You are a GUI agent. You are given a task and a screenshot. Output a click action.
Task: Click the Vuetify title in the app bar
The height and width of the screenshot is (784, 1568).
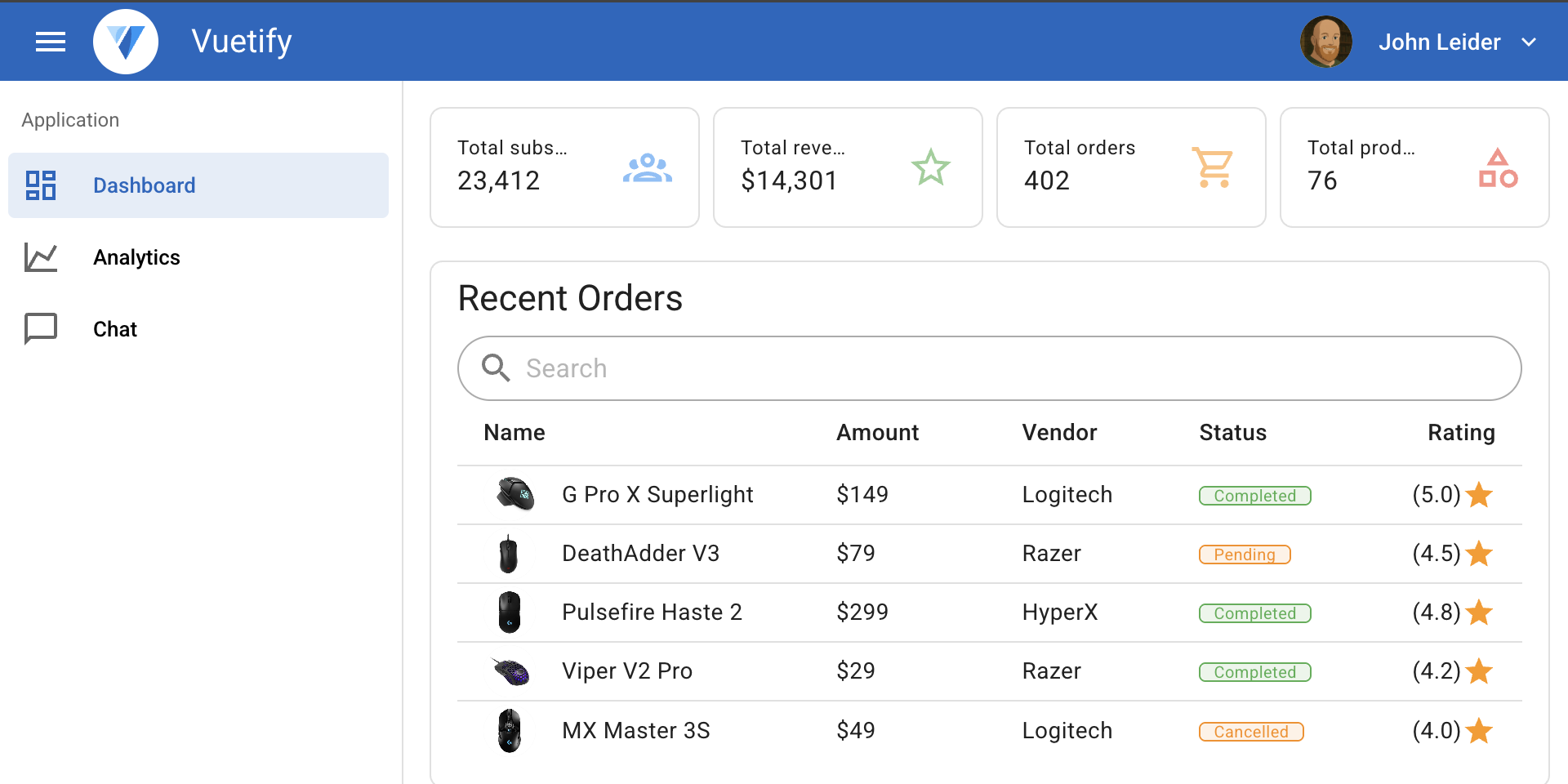pyautogui.click(x=242, y=42)
